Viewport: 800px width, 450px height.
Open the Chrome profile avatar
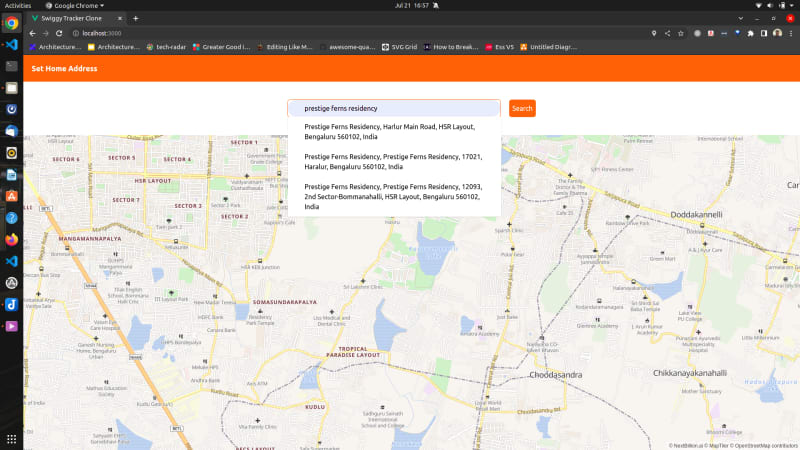[777, 33]
